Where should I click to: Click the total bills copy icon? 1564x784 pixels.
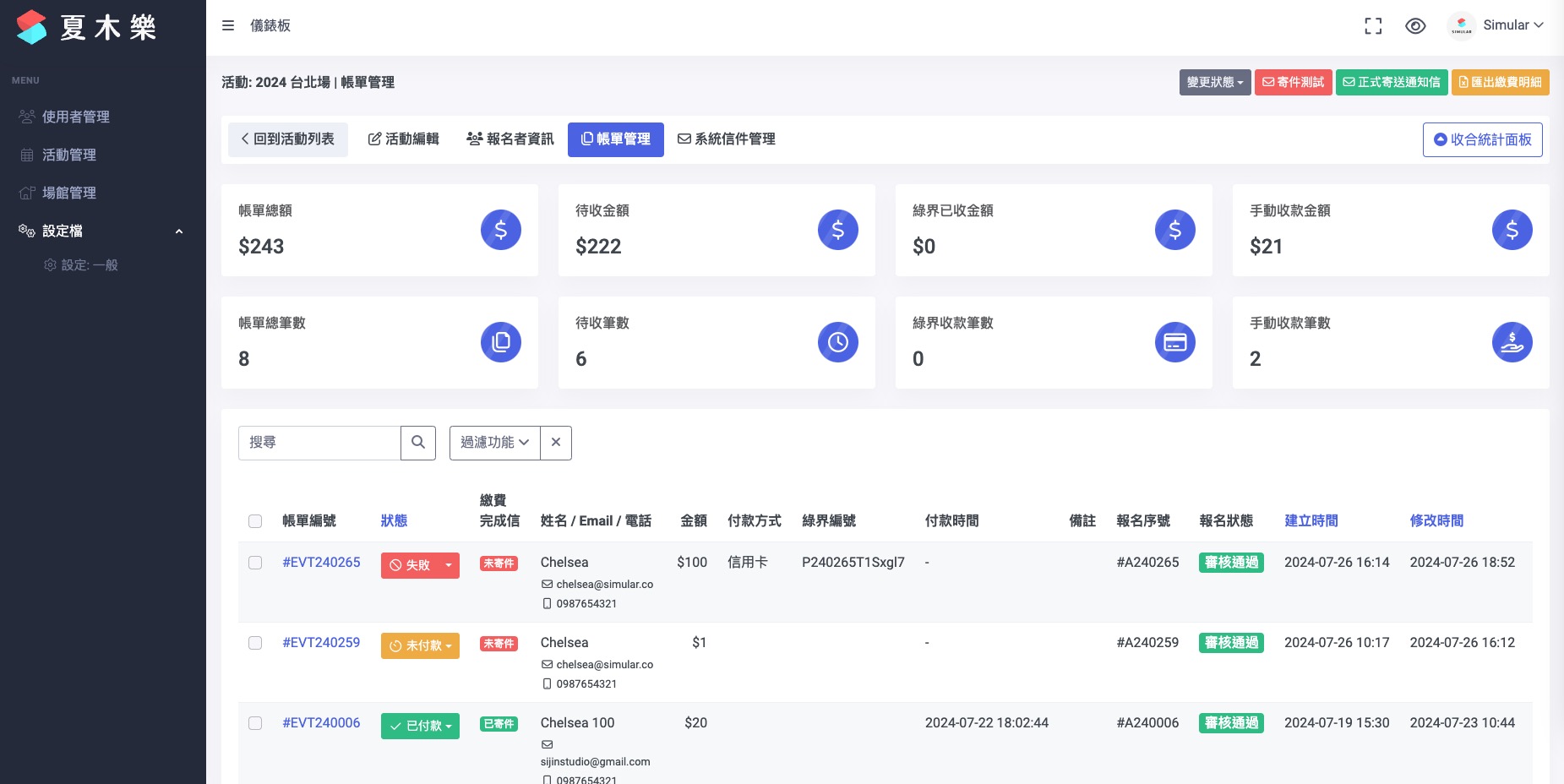(x=501, y=342)
